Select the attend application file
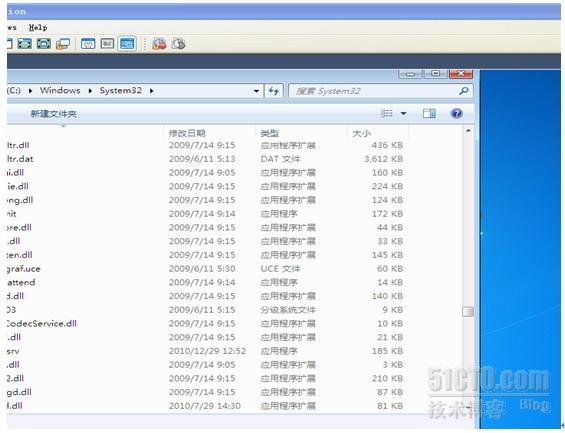The image size is (565, 433). (x=21, y=282)
